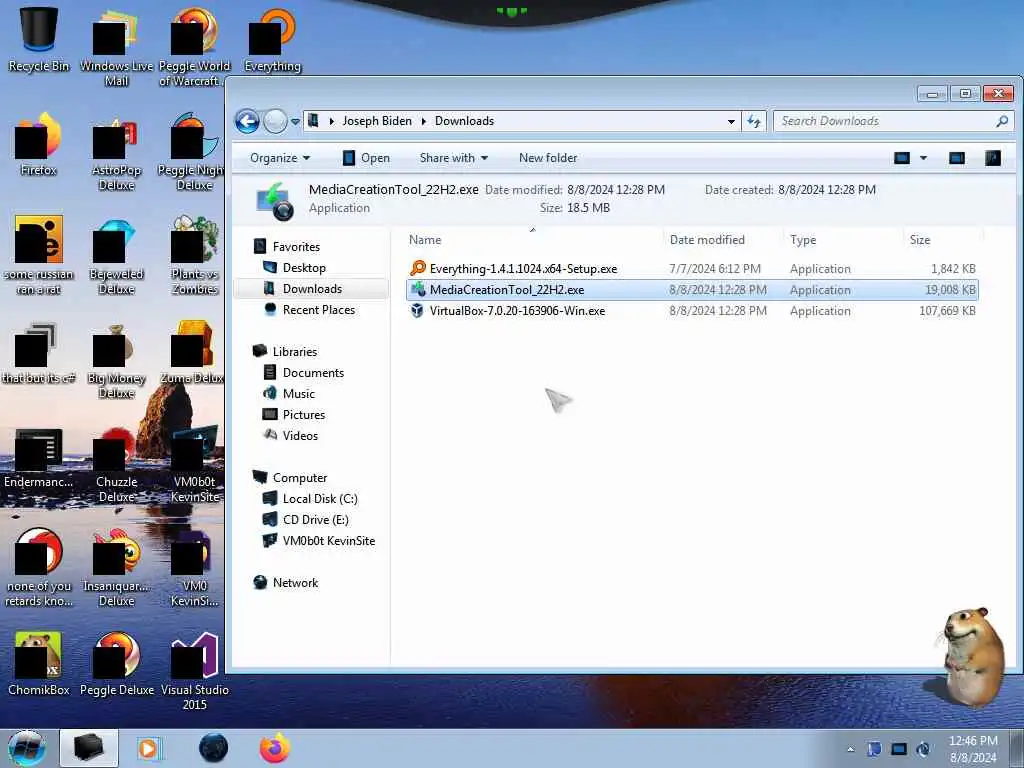Select the Endermanc... desktop icon
Screen dimensions: 1024x768
(39, 458)
